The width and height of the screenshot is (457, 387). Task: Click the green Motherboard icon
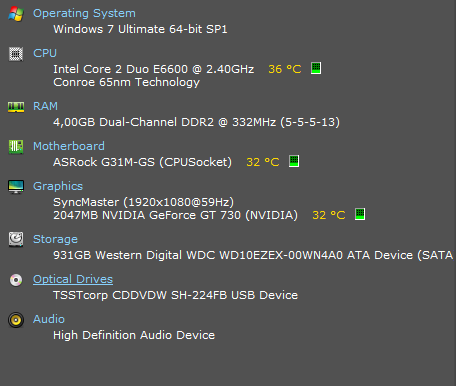pyautogui.click(x=16, y=147)
